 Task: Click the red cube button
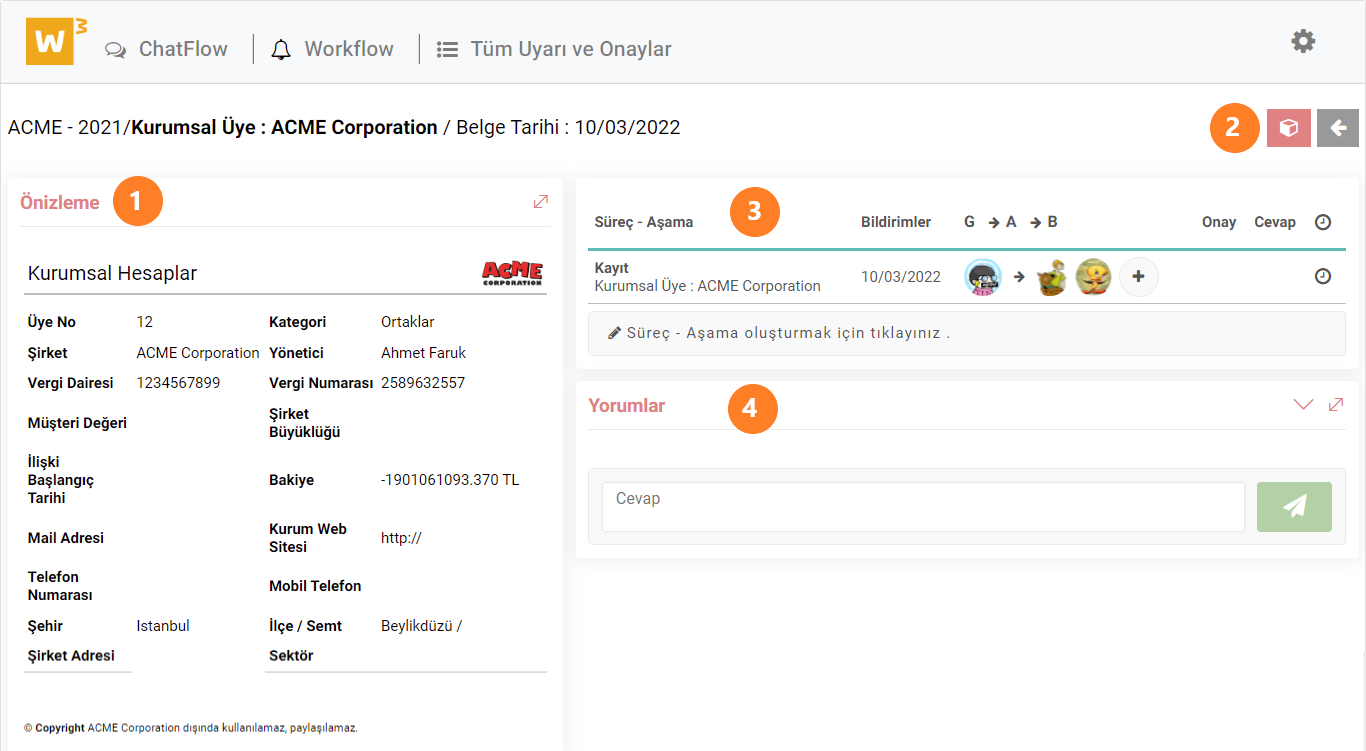1289,128
